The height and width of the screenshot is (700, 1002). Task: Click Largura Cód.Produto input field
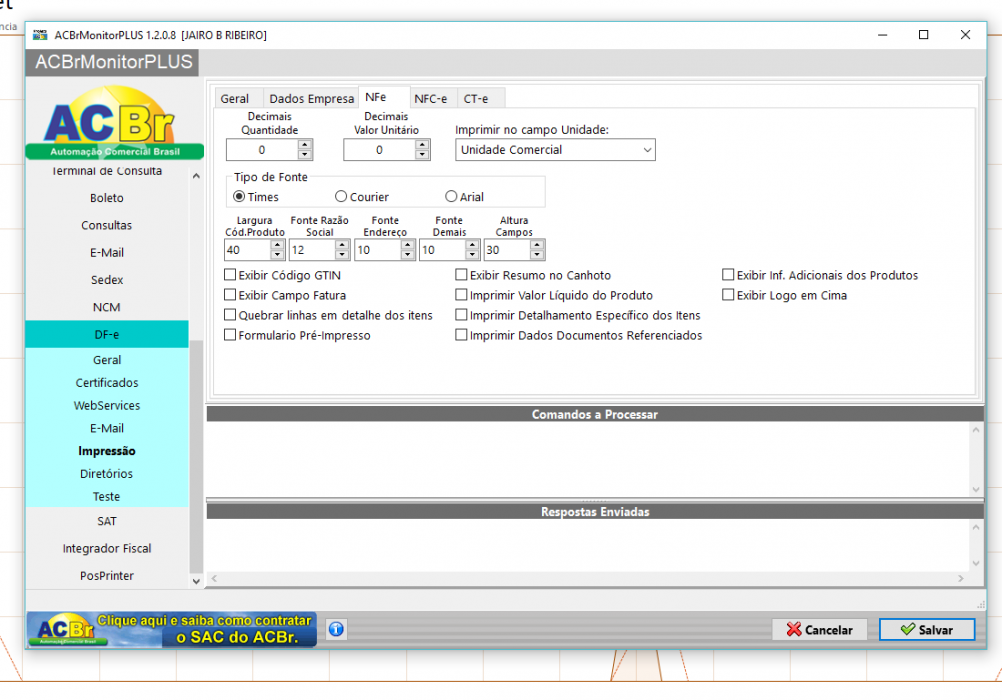248,250
